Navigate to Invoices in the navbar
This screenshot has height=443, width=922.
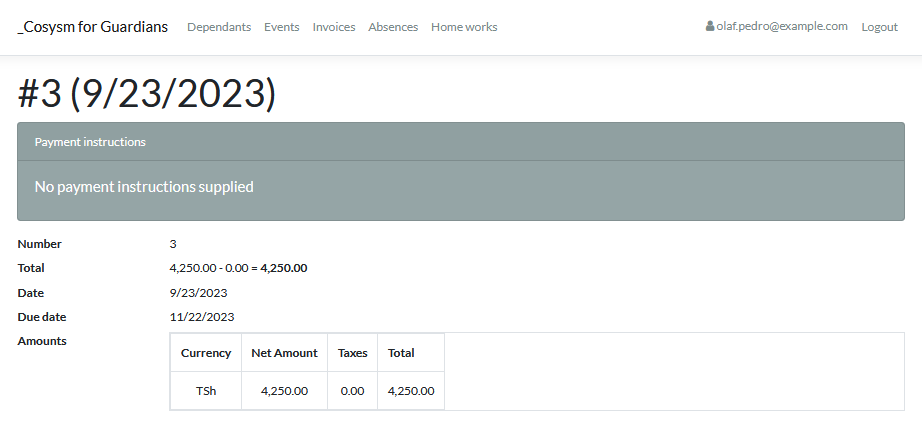(334, 27)
